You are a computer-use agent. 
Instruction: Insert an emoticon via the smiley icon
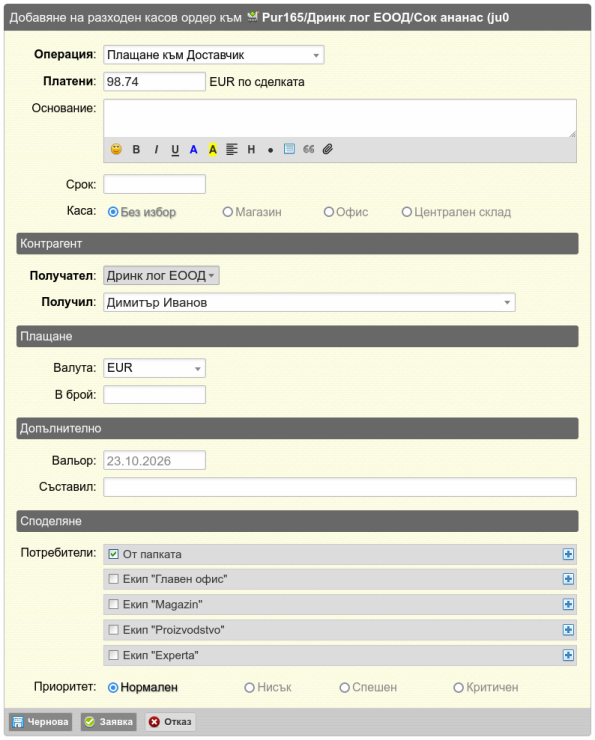coord(116,149)
